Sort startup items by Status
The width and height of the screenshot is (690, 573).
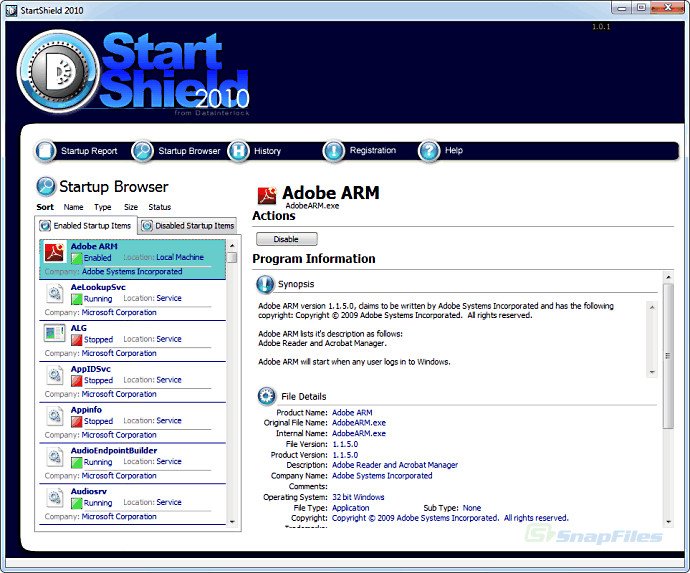point(159,207)
